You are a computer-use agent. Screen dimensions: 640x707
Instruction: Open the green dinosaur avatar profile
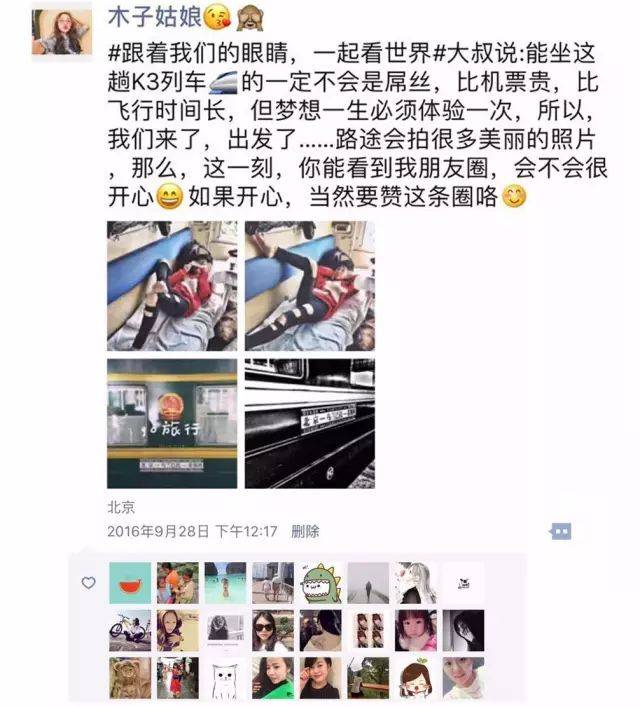pyautogui.click(x=321, y=583)
